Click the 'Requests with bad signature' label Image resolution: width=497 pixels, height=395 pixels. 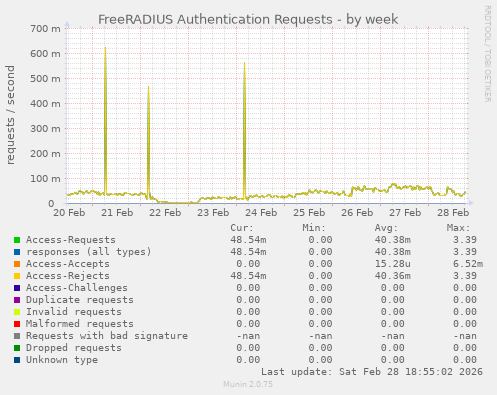point(107,336)
